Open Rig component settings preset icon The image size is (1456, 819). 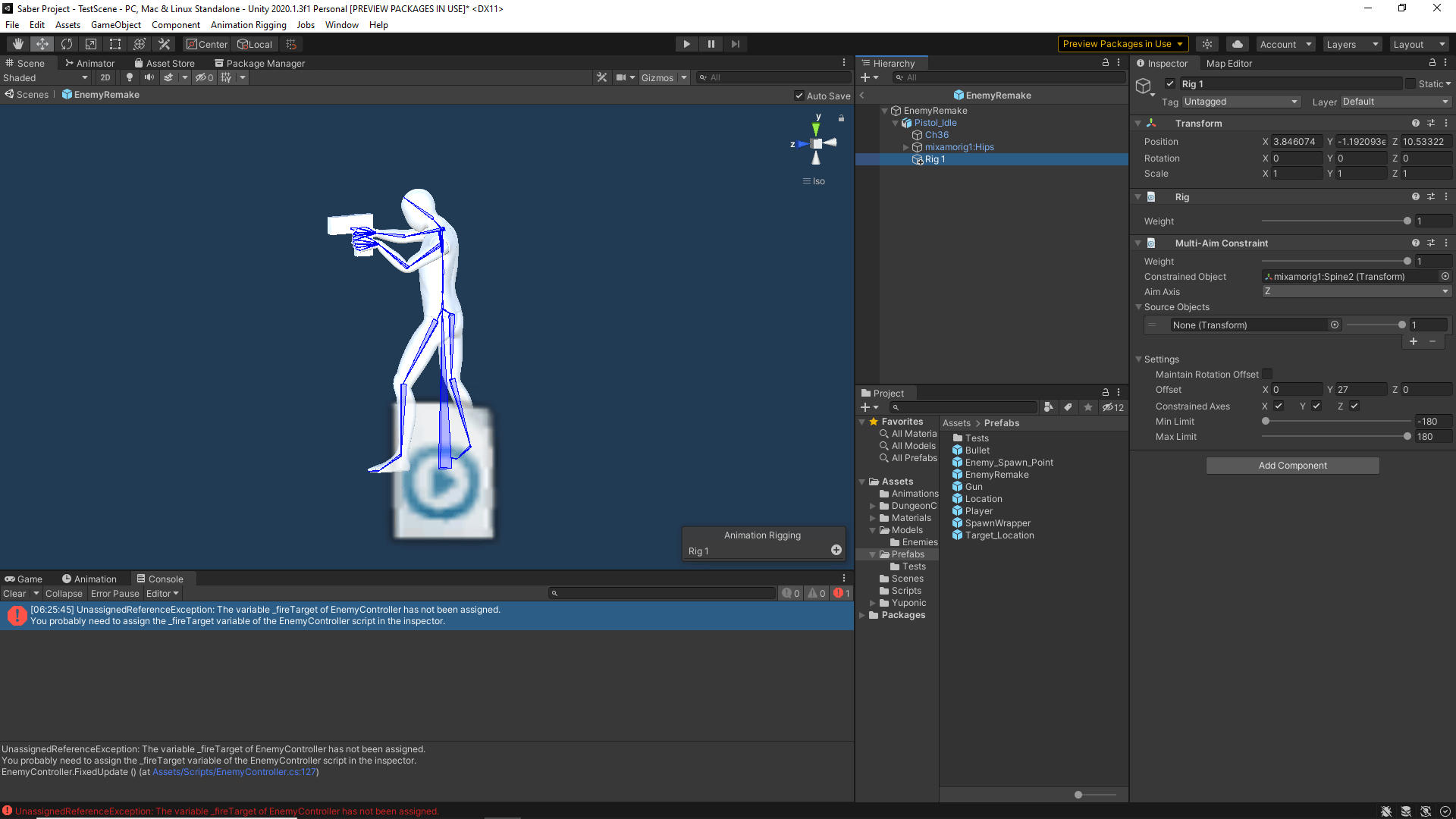[1431, 196]
